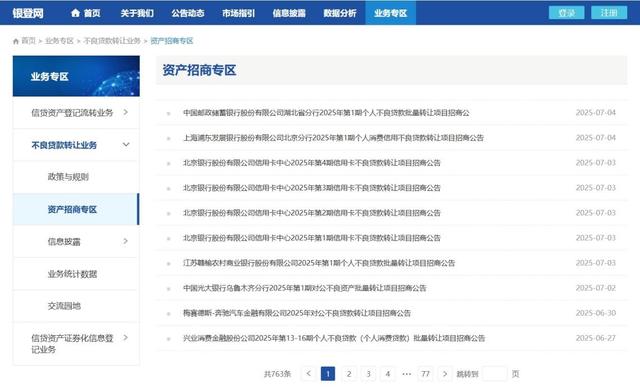Go to 不良贷款转让业务 breadcrumb link
Screen dimensions: 640x388
click(x=112, y=41)
